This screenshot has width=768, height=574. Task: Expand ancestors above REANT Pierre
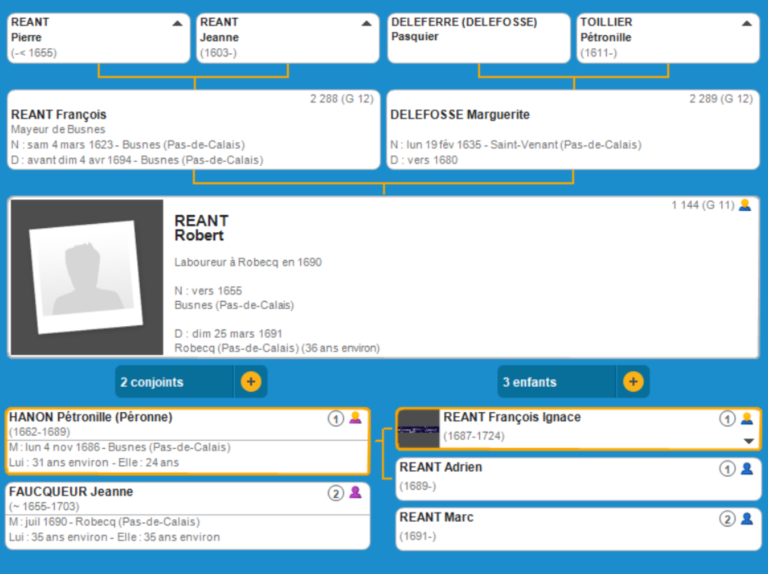177,22
